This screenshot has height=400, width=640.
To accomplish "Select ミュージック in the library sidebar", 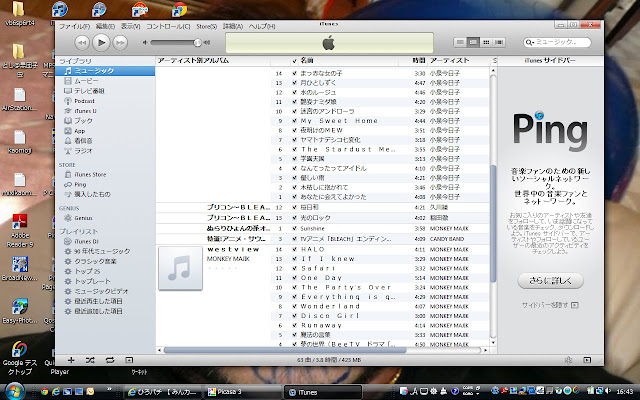I will 105,71.
